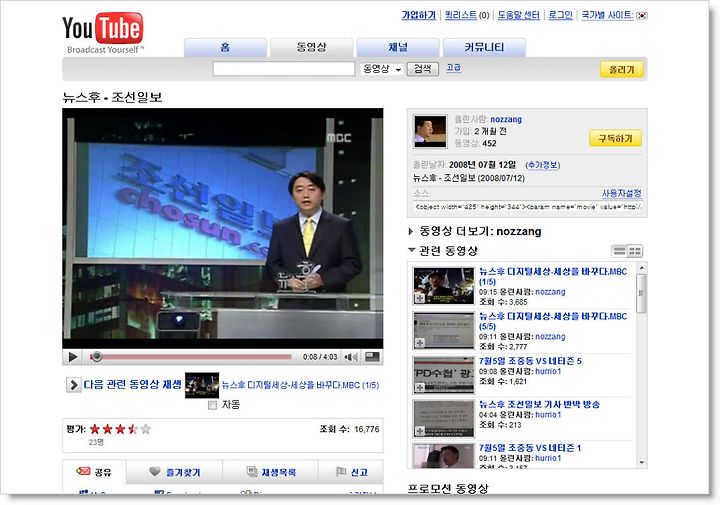Image resolution: width=720 pixels, height=505 pixels.
Task: Open the 도움말 센터 link
Action: click(519, 15)
